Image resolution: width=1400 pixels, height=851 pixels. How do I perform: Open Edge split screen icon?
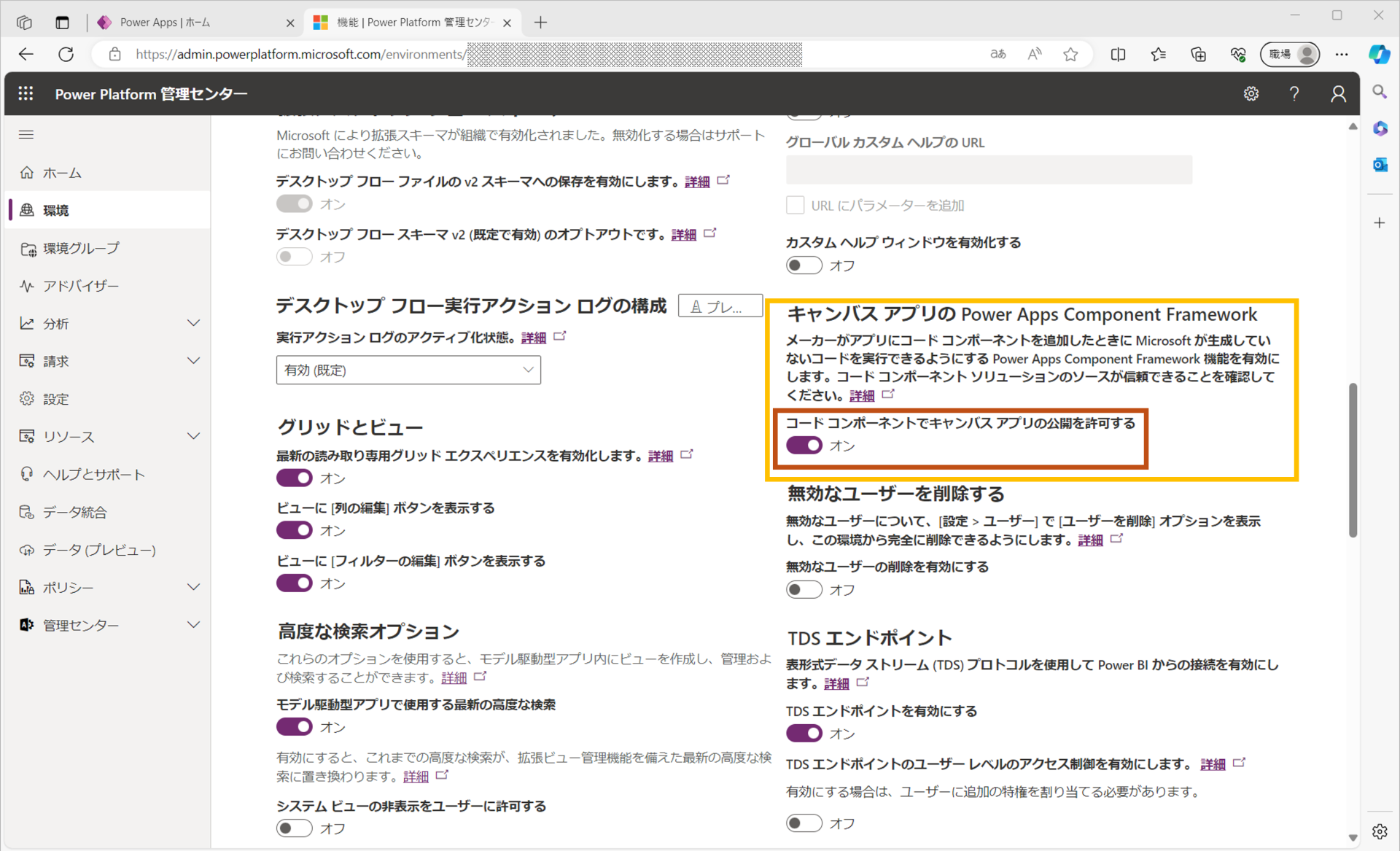point(1118,54)
